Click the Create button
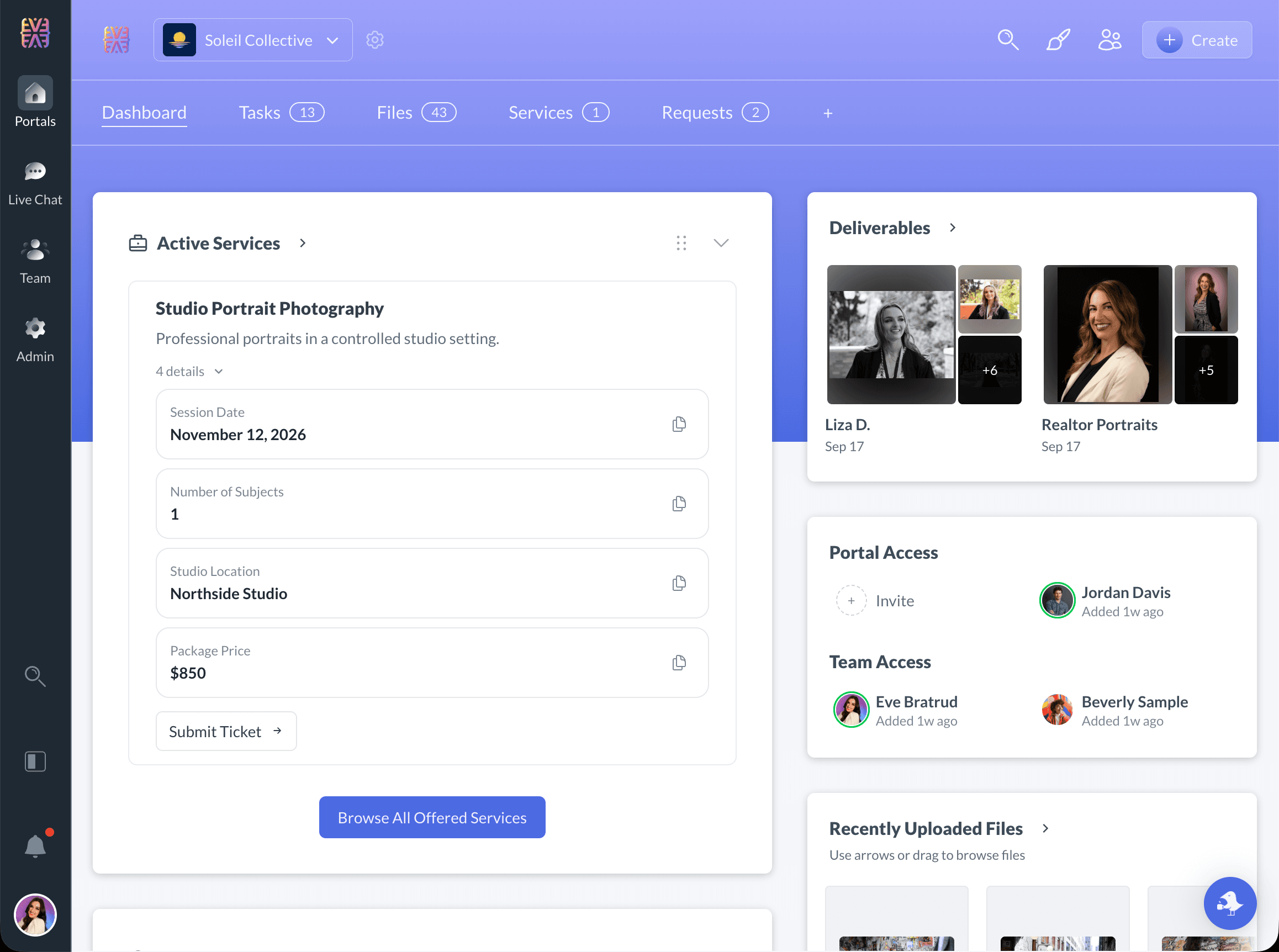 pyautogui.click(x=1197, y=40)
